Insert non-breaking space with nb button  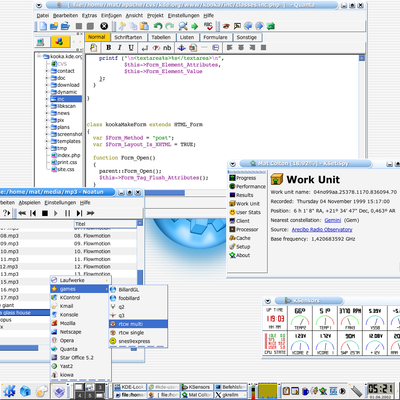coord(167,48)
